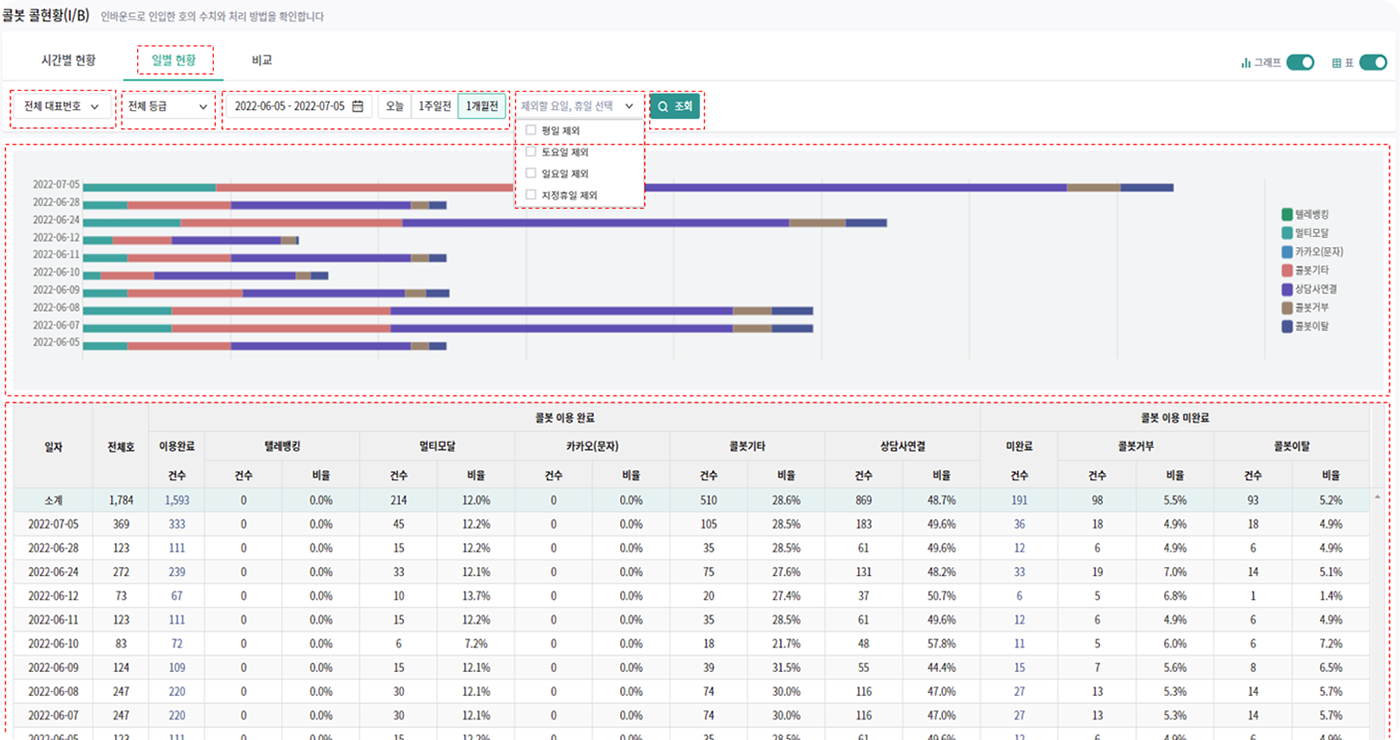
Task: Toggle the 표 table switch off
Action: (1373, 63)
